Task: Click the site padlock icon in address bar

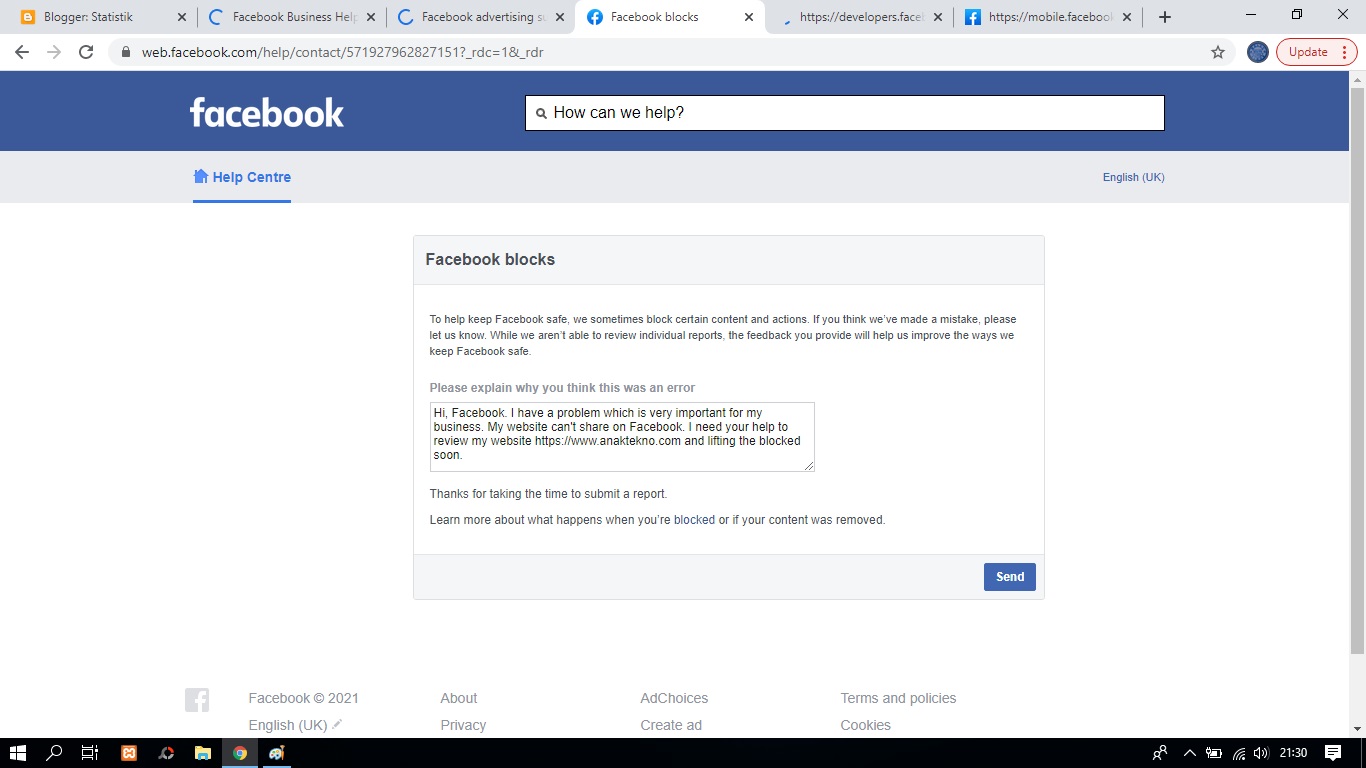Action: coord(126,52)
